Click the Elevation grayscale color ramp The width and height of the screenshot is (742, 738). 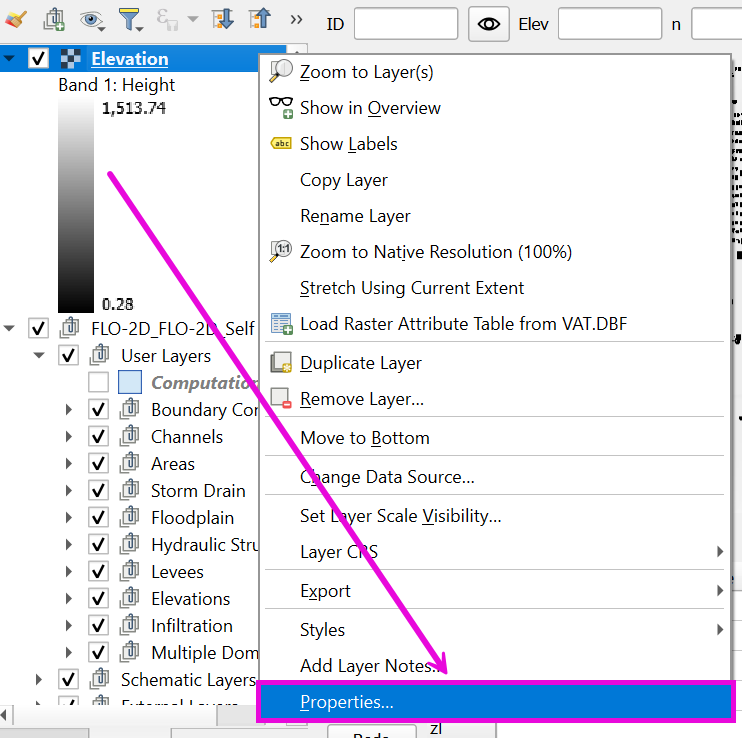pos(76,205)
